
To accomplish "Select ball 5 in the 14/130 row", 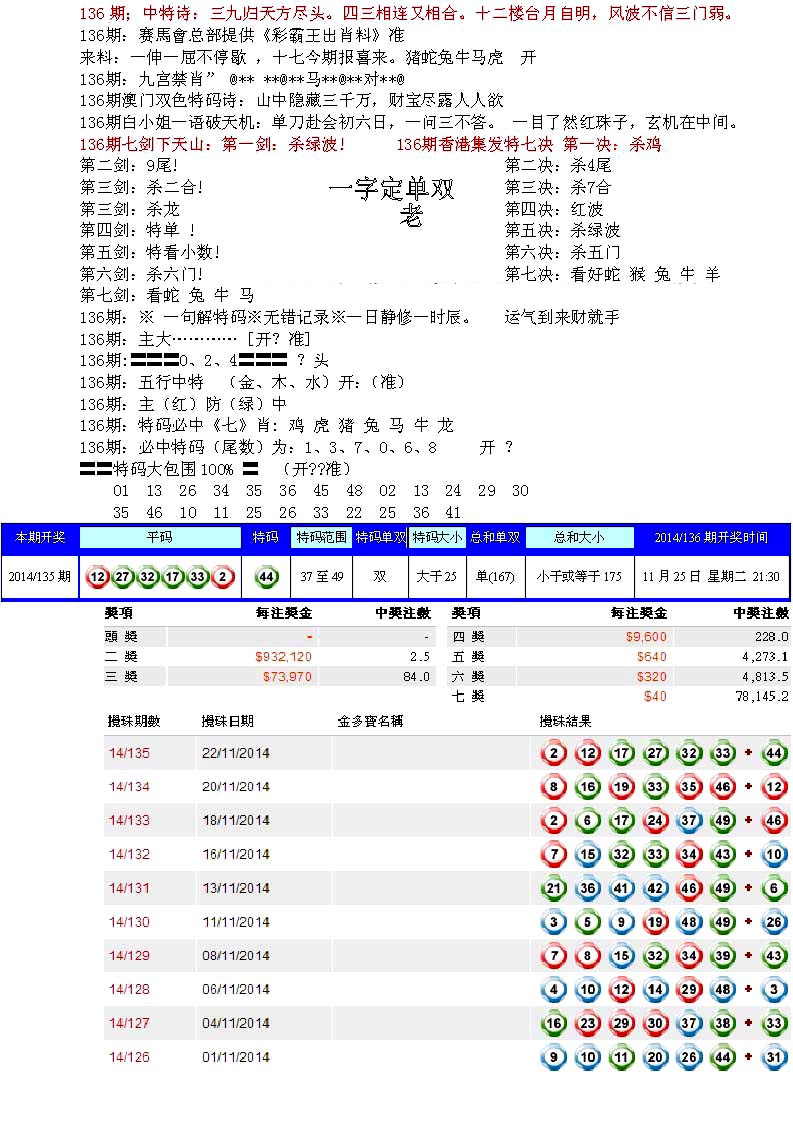I will tap(587, 922).
